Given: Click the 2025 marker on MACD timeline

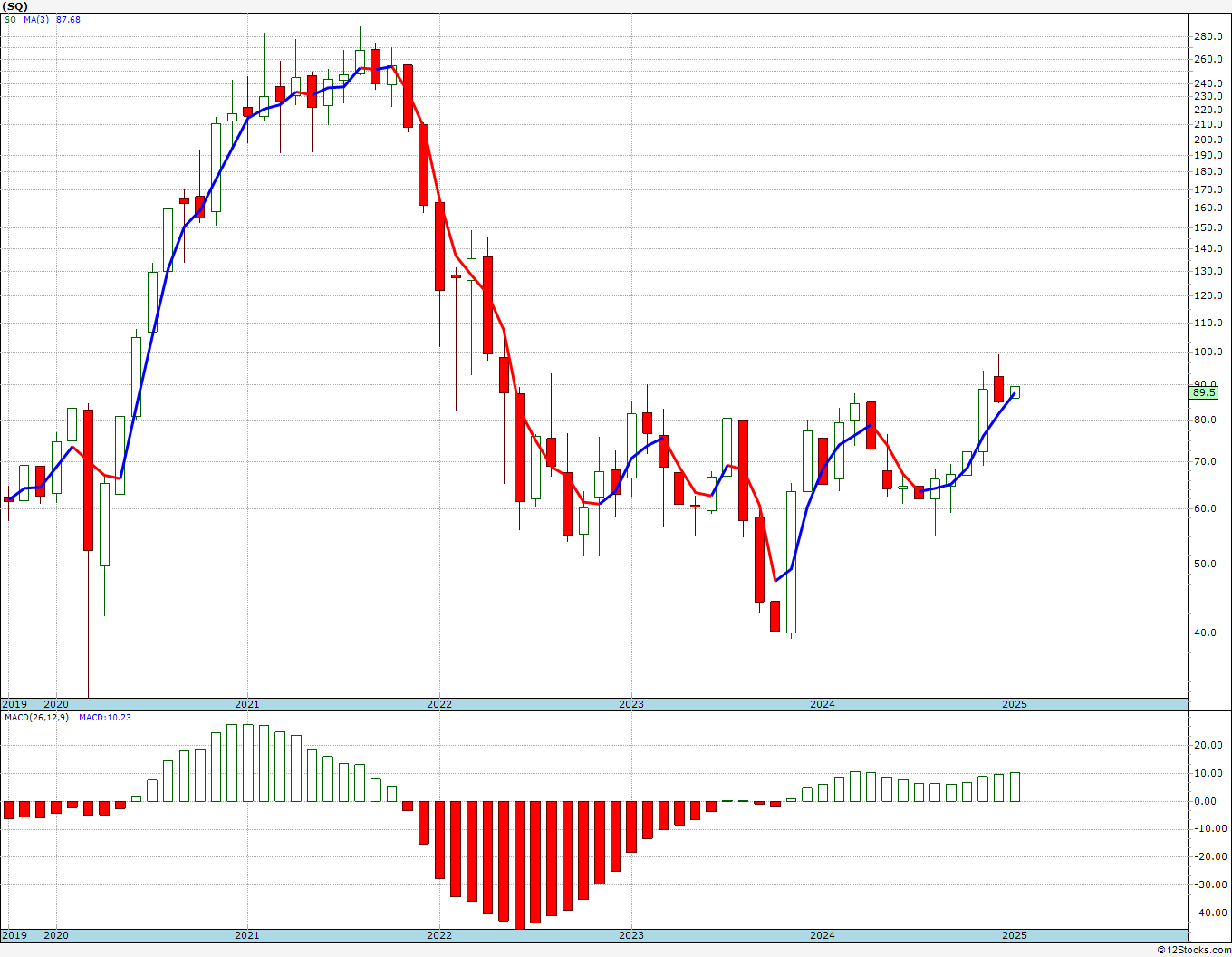Looking at the screenshot, I should click(x=1015, y=935).
